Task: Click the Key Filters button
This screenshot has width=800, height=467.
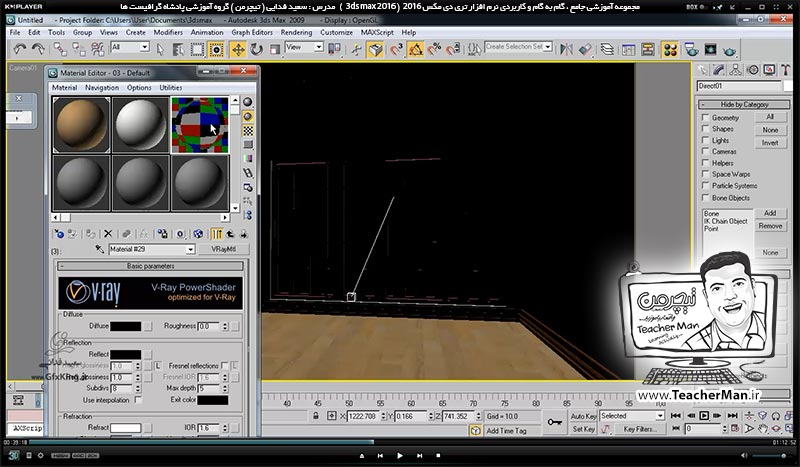Action: pyautogui.click(x=639, y=429)
